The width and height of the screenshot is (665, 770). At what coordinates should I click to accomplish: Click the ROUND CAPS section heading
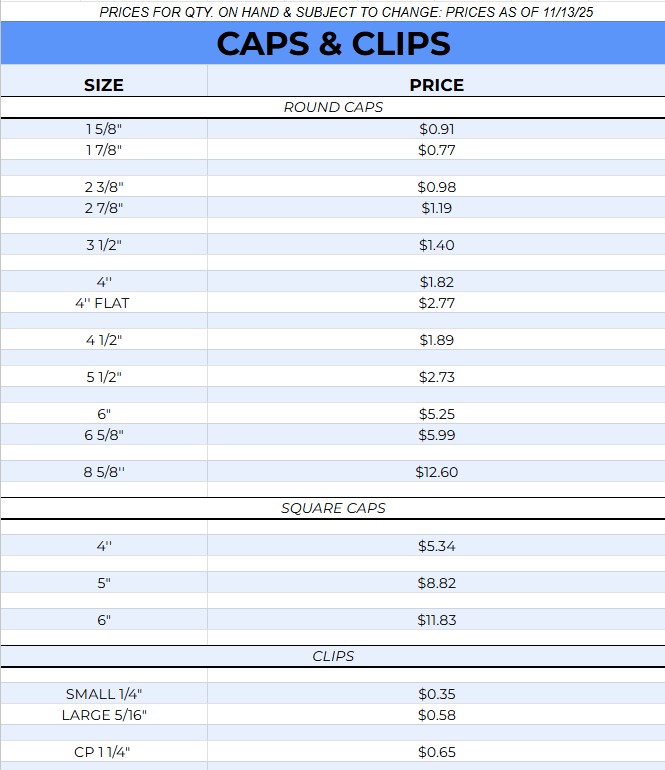(333, 107)
